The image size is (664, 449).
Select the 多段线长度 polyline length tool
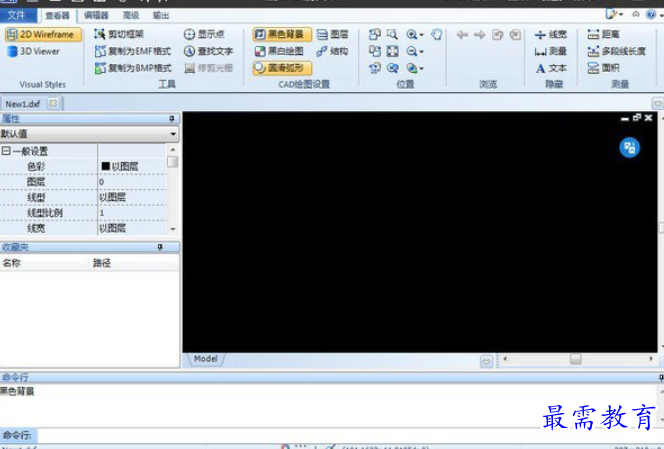617,51
